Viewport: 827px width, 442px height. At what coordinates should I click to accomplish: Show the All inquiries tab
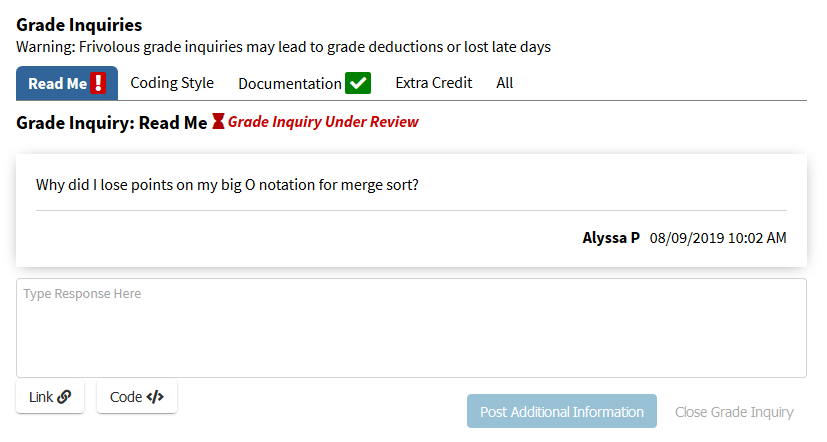[x=505, y=83]
